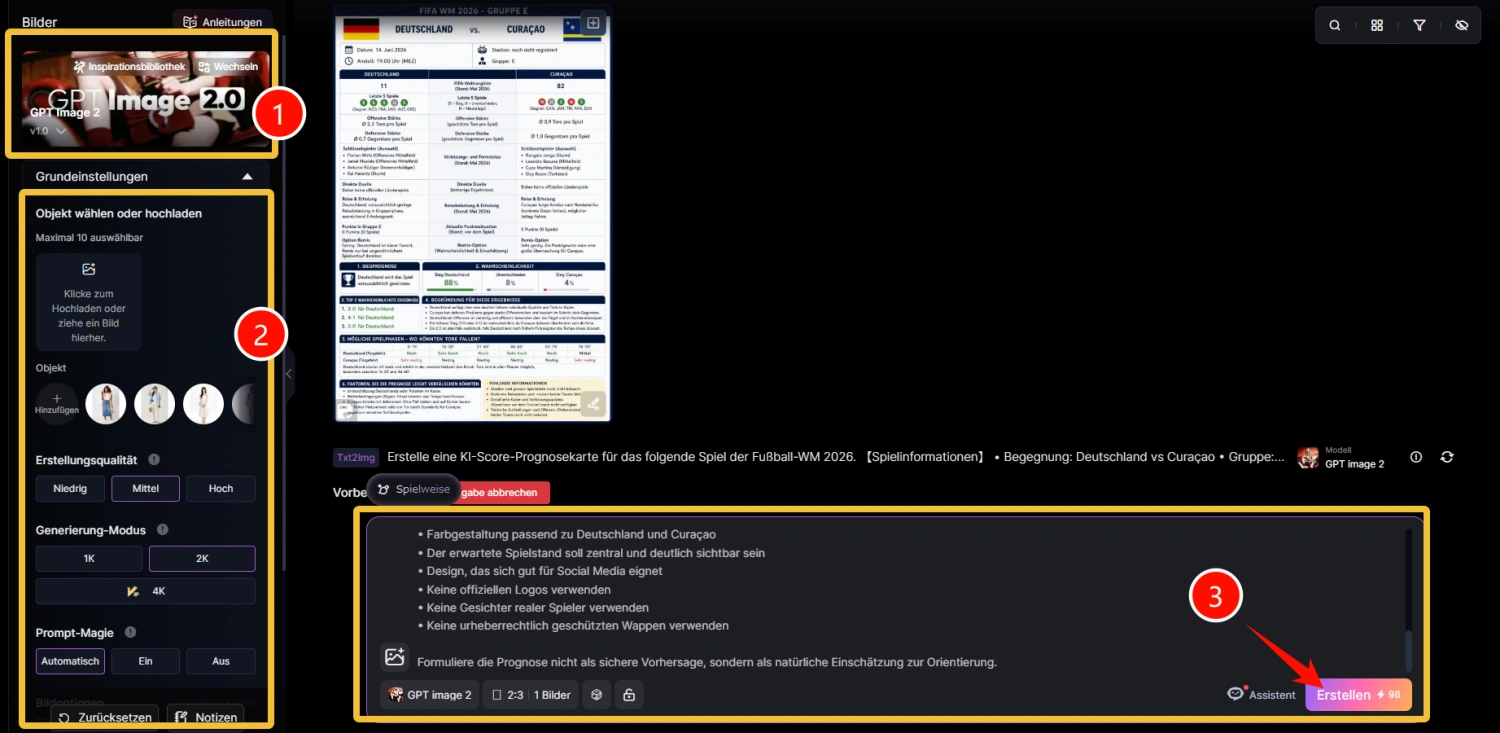Click the expand icon on generated image
This screenshot has width=1500, height=733.
pyautogui.click(x=593, y=22)
